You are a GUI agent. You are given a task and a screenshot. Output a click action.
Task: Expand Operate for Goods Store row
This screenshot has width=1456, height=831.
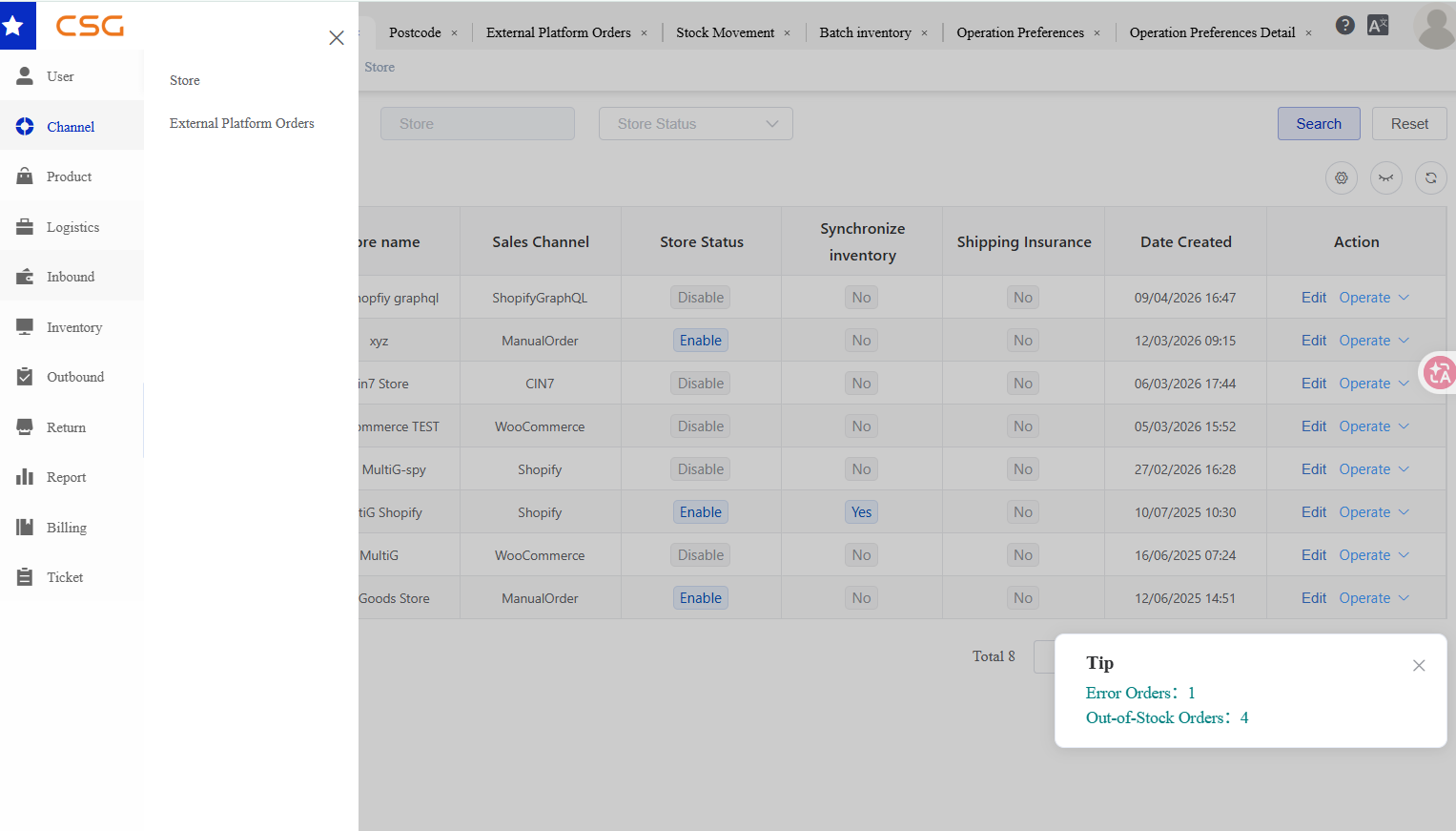[x=1374, y=598]
